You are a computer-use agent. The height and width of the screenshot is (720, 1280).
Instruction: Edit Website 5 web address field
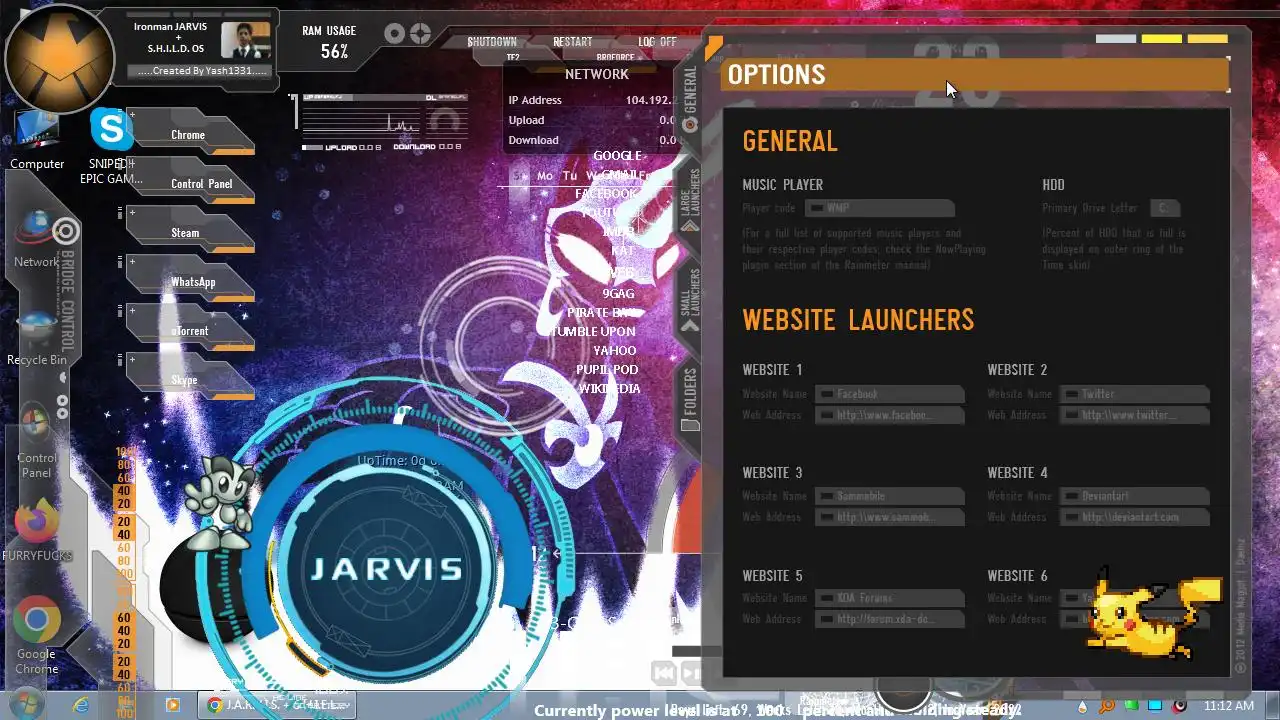pyautogui.click(x=889, y=619)
